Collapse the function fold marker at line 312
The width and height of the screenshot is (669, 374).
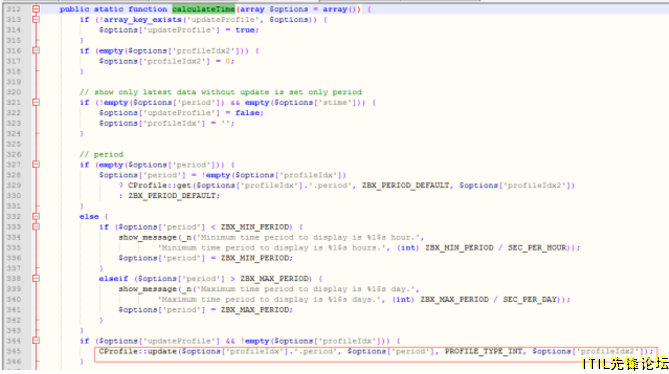[36, 9]
